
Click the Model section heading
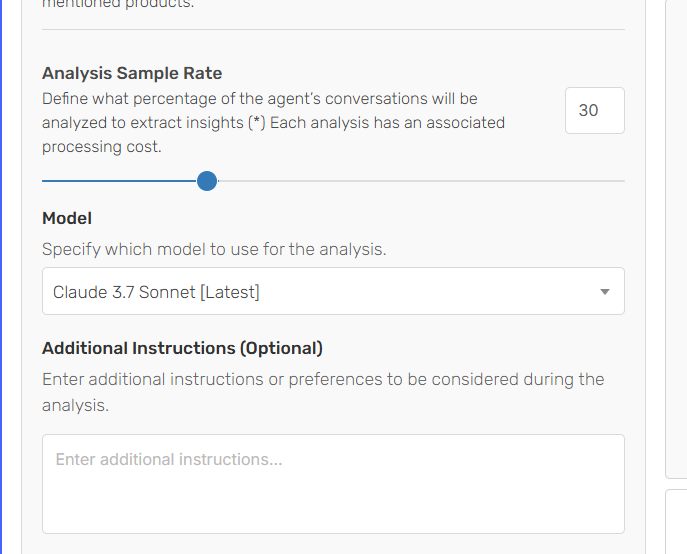67,218
